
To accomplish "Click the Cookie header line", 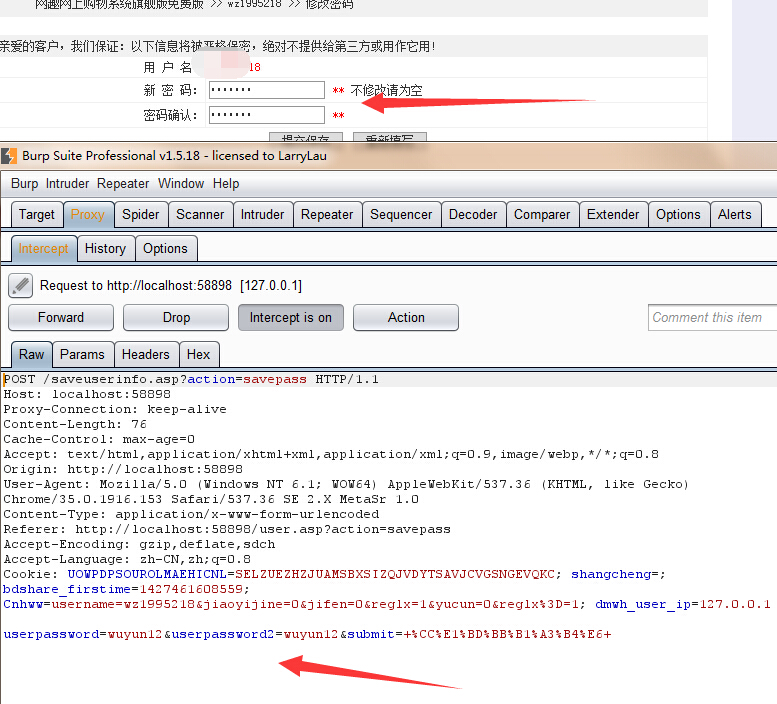I will click(x=334, y=574).
